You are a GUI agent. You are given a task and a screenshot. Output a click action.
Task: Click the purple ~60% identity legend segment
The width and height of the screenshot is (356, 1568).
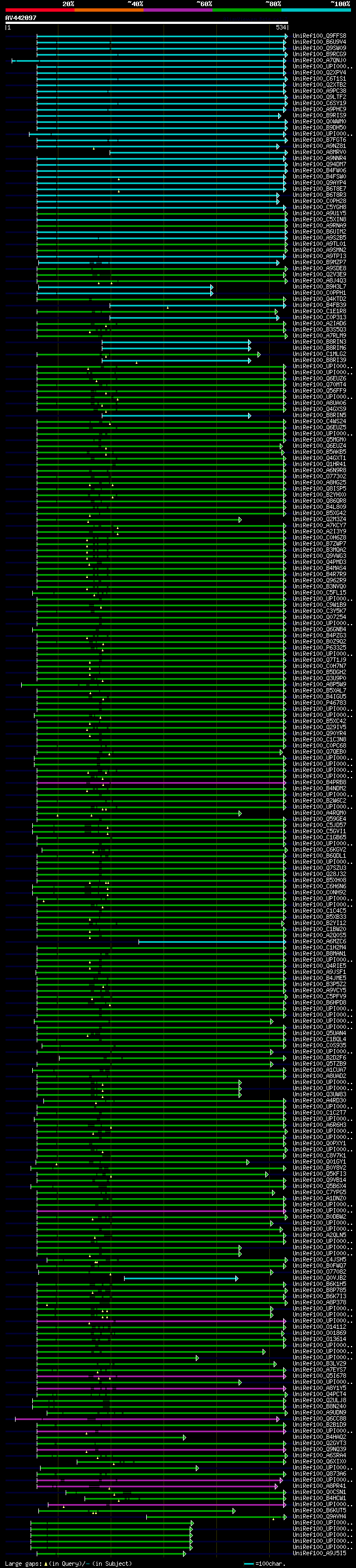tap(179, 10)
